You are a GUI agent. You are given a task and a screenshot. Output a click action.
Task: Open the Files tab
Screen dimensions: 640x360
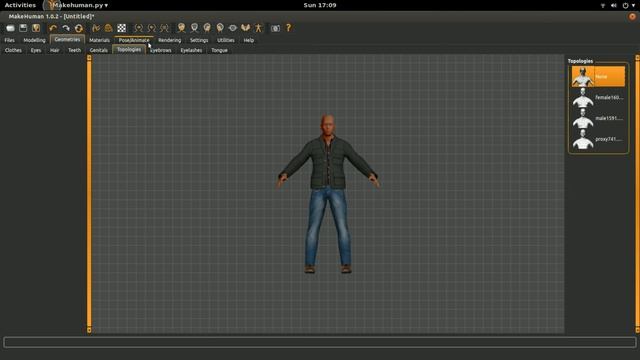[9, 40]
